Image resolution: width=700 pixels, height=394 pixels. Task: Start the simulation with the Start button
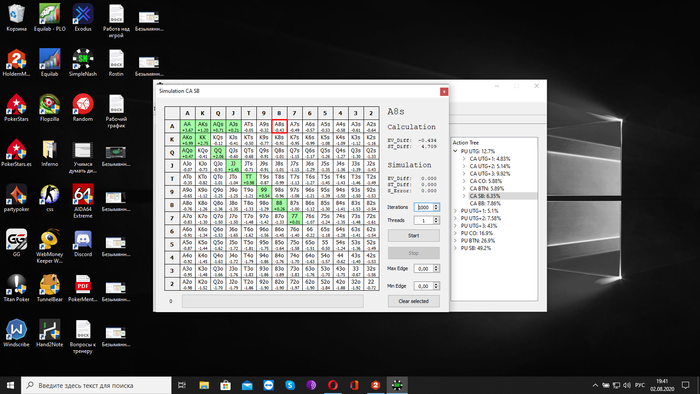tap(413, 235)
